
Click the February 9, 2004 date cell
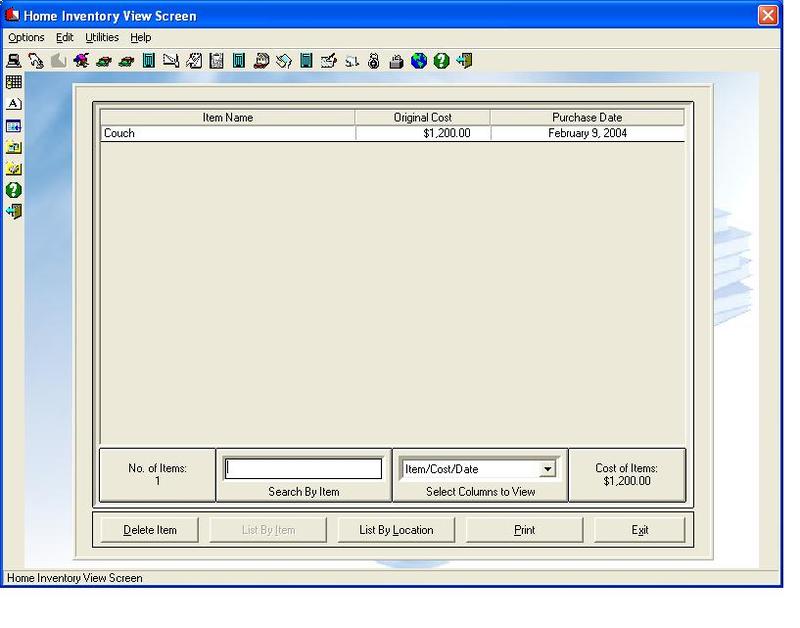pyautogui.click(x=587, y=133)
